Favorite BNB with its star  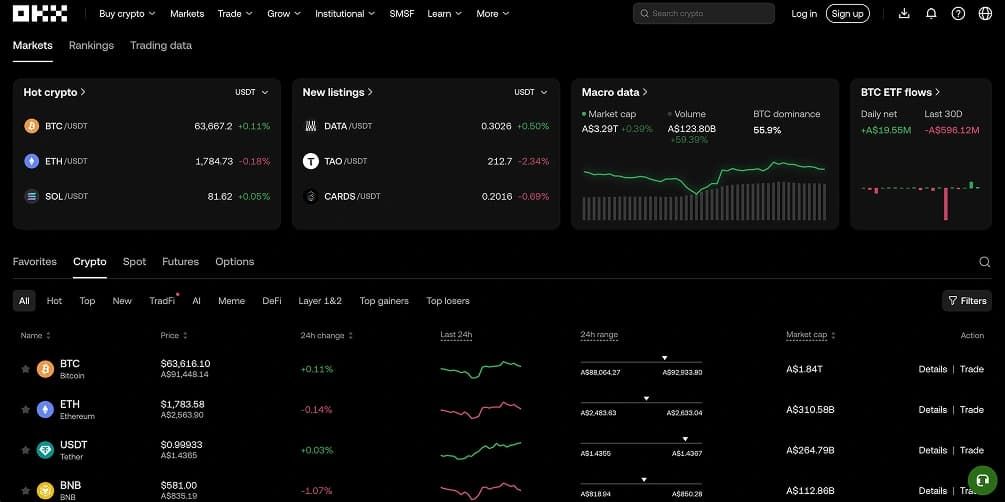pyautogui.click(x=26, y=490)
